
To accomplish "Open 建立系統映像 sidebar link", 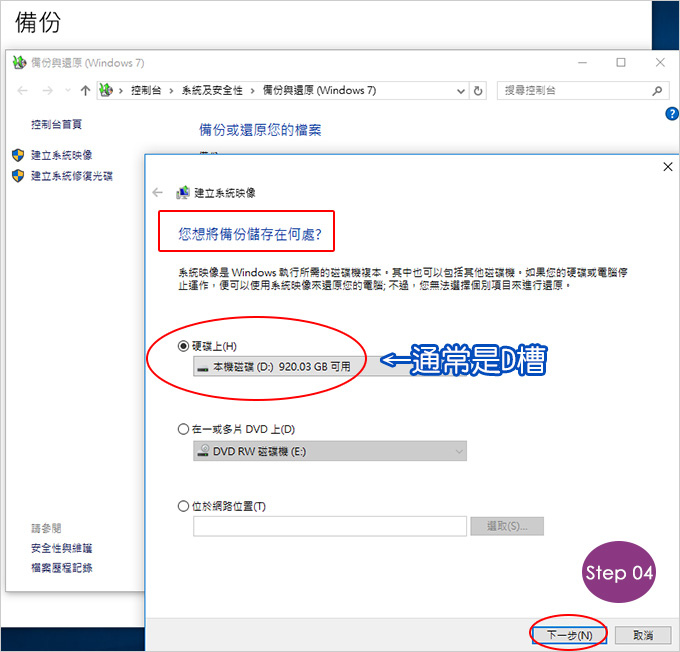I will [62, 155].
